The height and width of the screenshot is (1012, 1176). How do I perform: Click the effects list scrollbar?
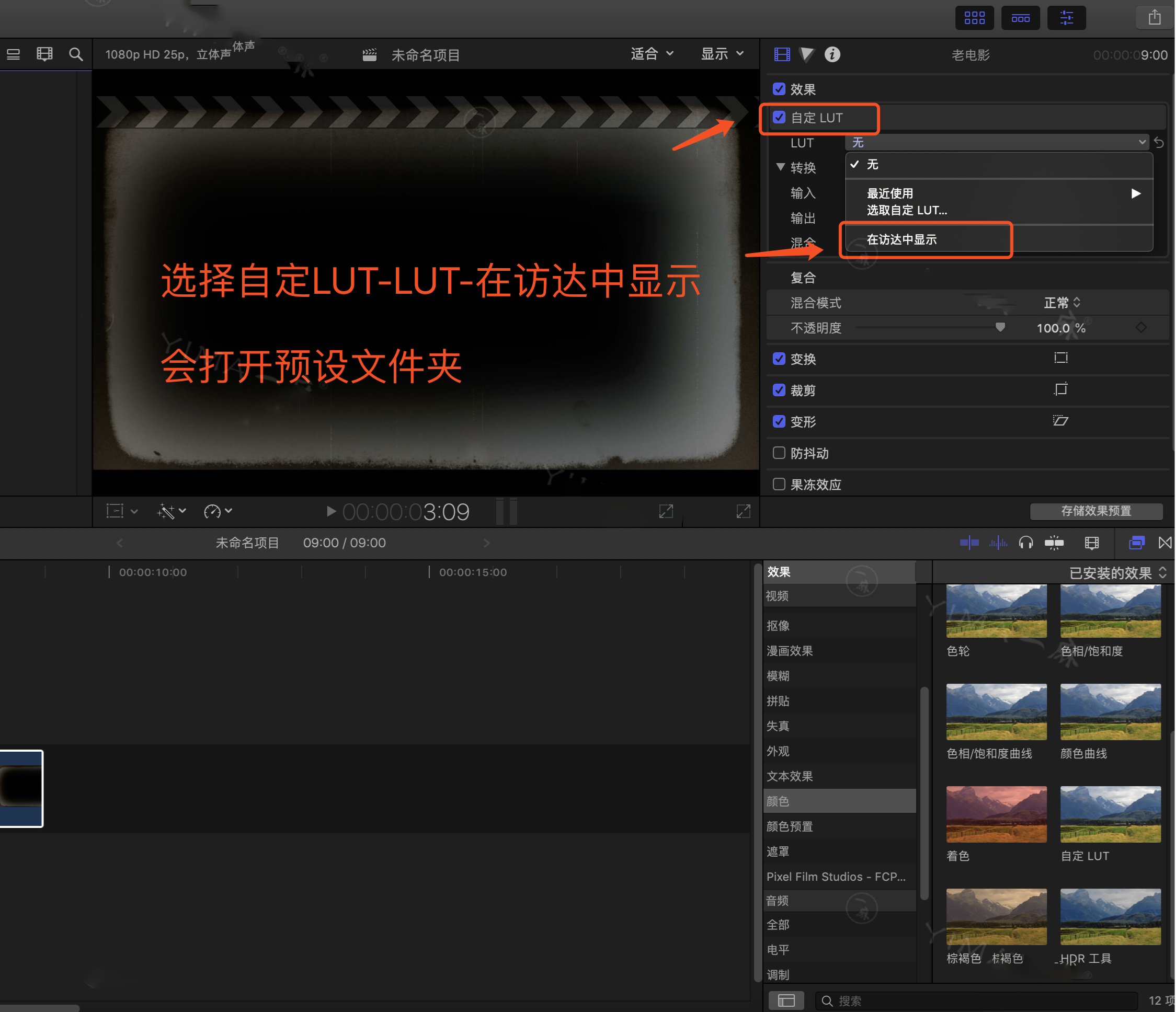coord(923,794)
